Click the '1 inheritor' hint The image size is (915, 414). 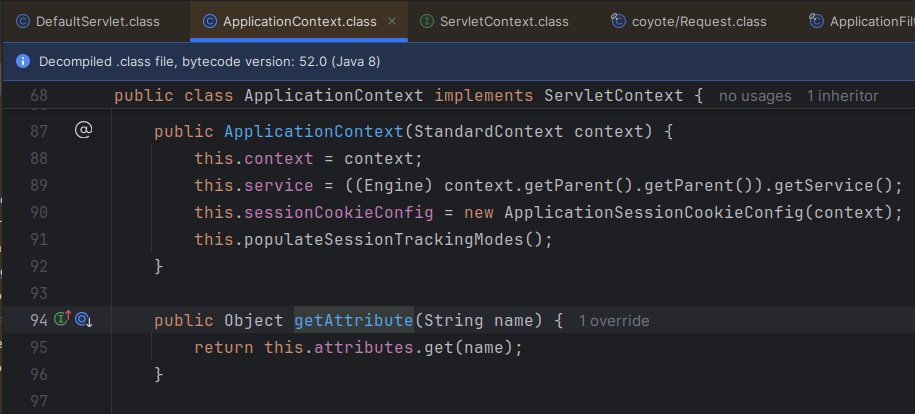(x=842, y=96)
